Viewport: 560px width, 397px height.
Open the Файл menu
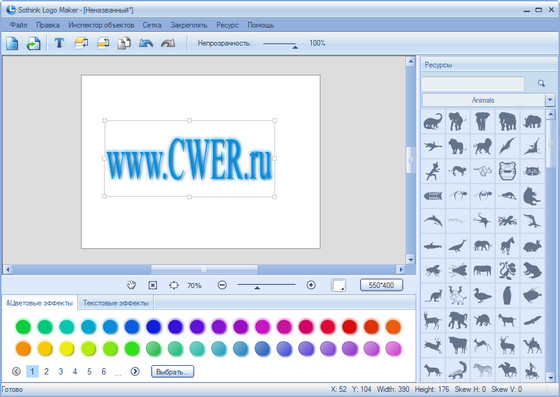[x=18, y=25]
